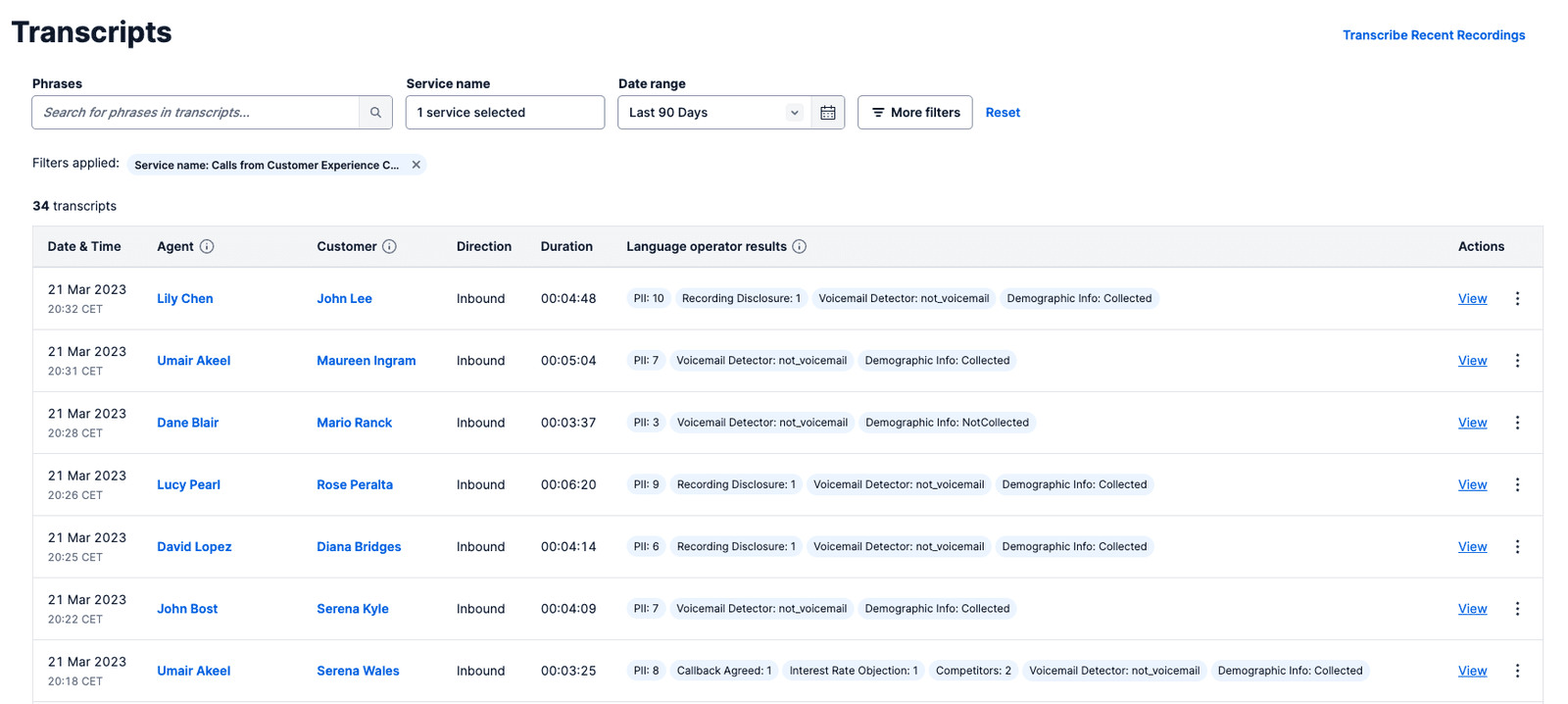
Task: Open the More filters panel
Action: pos(914,113)
